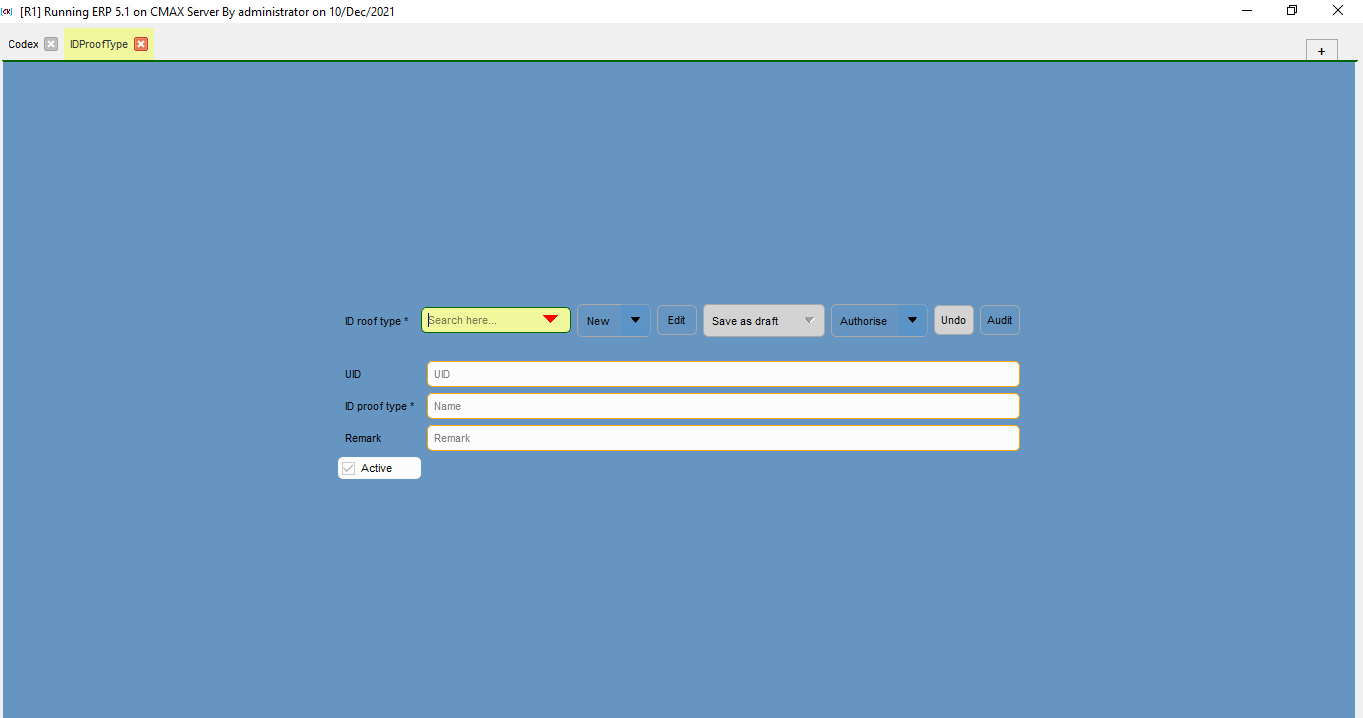Expand the New button's dropdown arrow
This screenshot has height=718, width=1363.
point(635,321)
